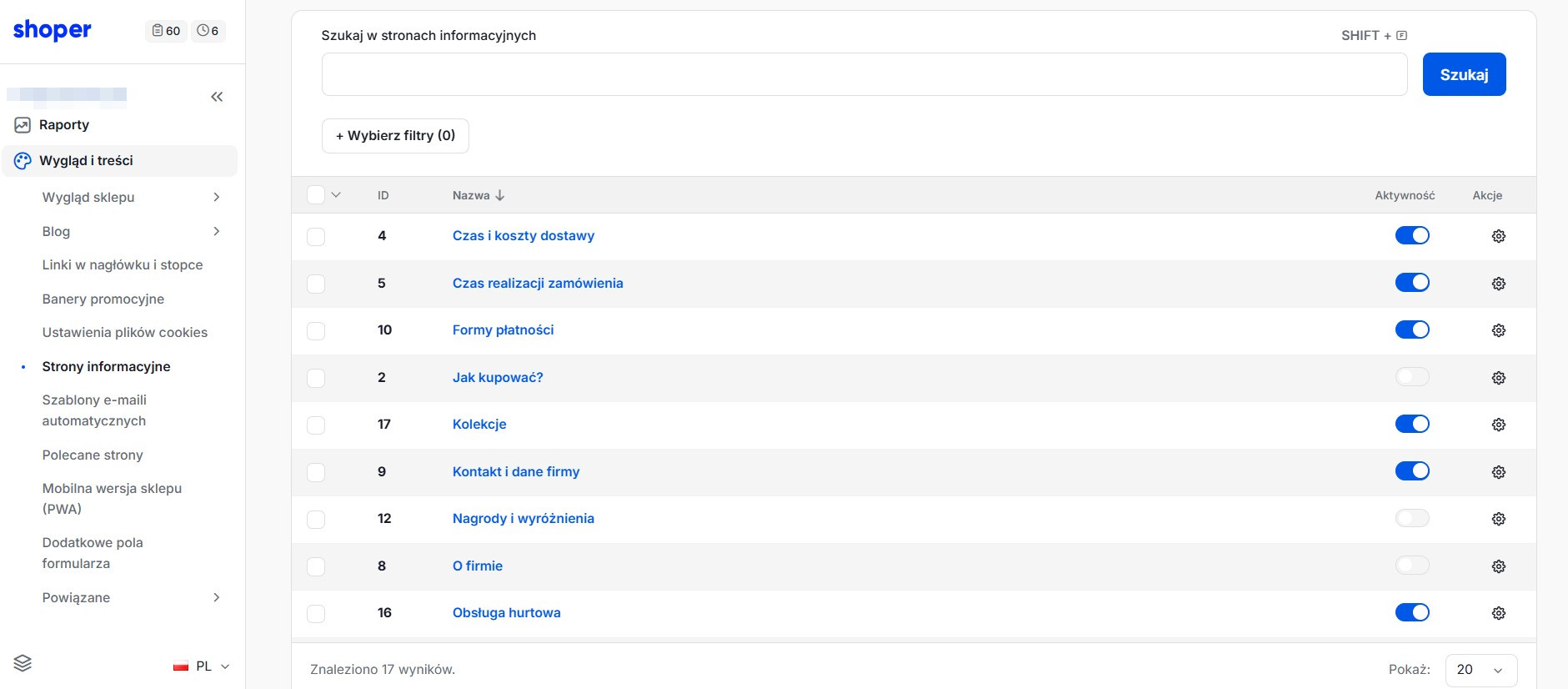Open actions gear for Formy płatności
This screenshot has height=689, width=1568.
(x=1498, y=330)
